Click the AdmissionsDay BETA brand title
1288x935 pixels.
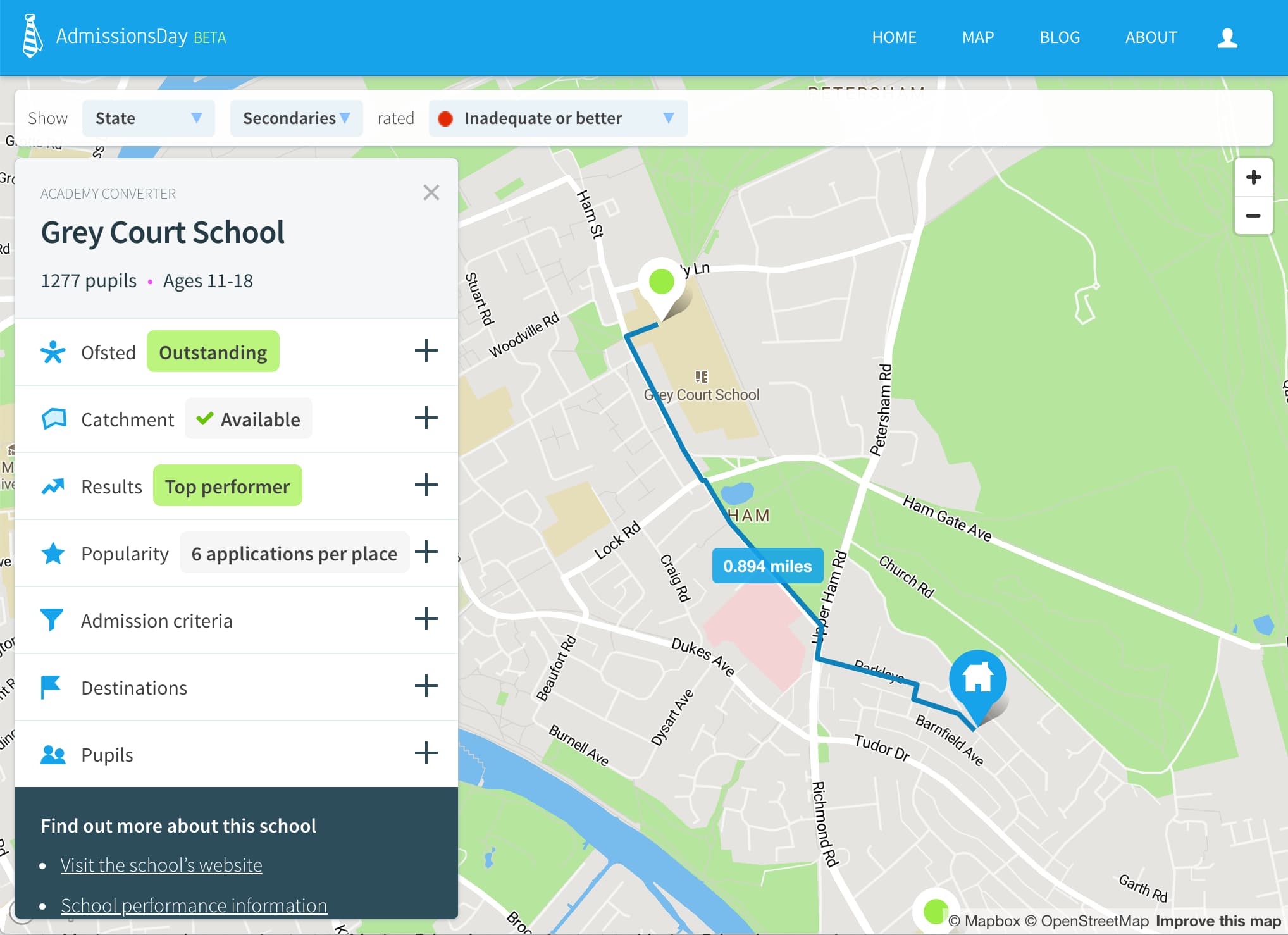pos(140,37)
